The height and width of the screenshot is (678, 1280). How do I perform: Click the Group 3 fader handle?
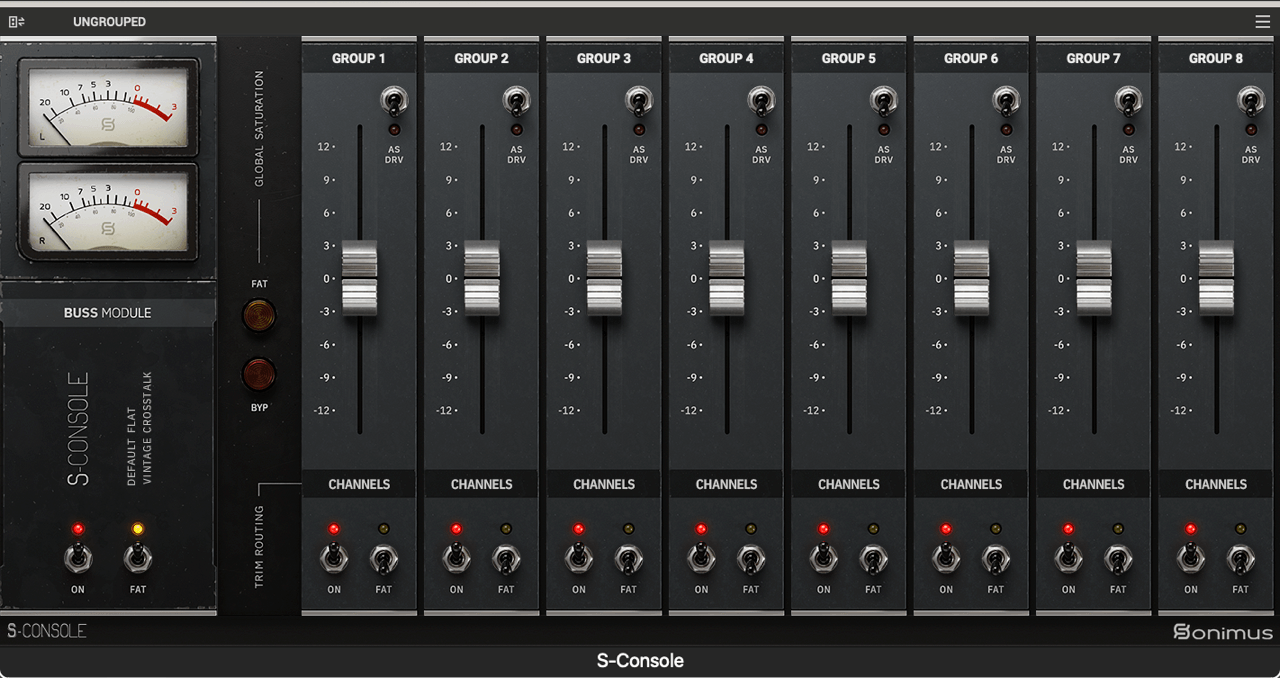[604, 278]
